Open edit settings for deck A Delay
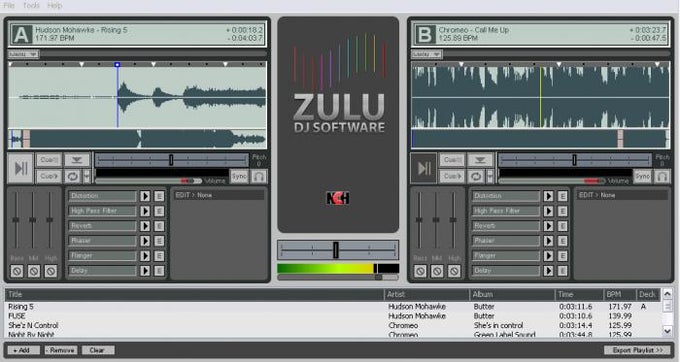Viewport: 680px width, 362px height. click(159, 271)
